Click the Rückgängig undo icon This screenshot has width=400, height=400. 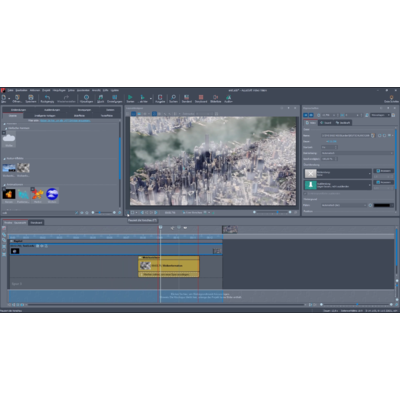[47, 99]
